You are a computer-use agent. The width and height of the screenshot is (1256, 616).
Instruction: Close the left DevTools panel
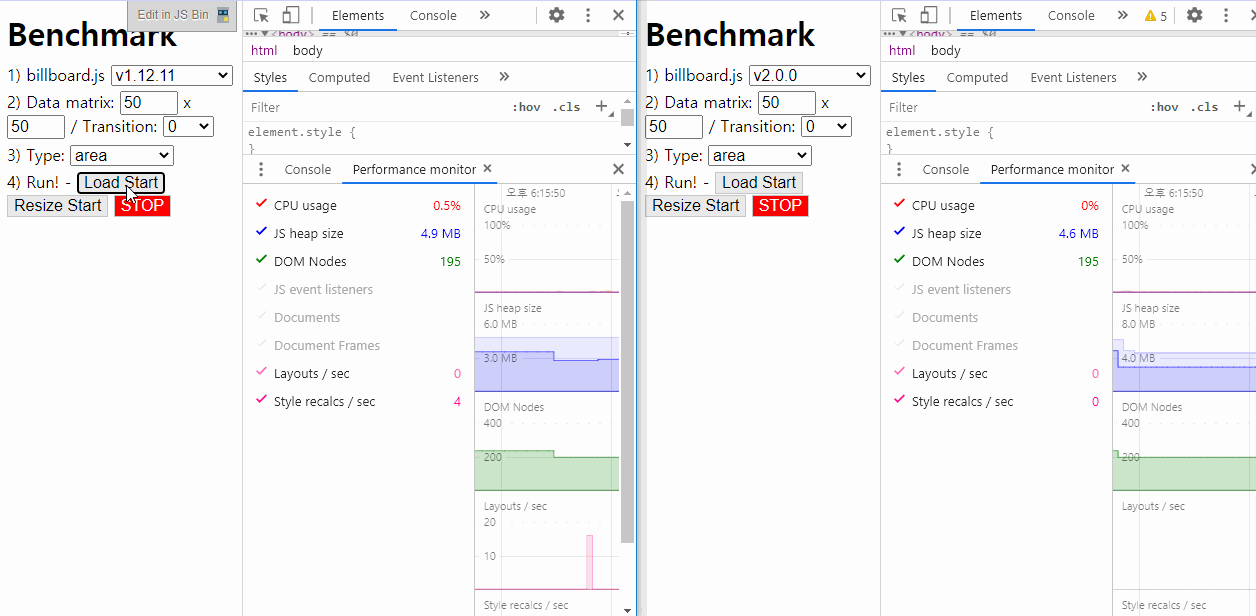coord(618,15)
